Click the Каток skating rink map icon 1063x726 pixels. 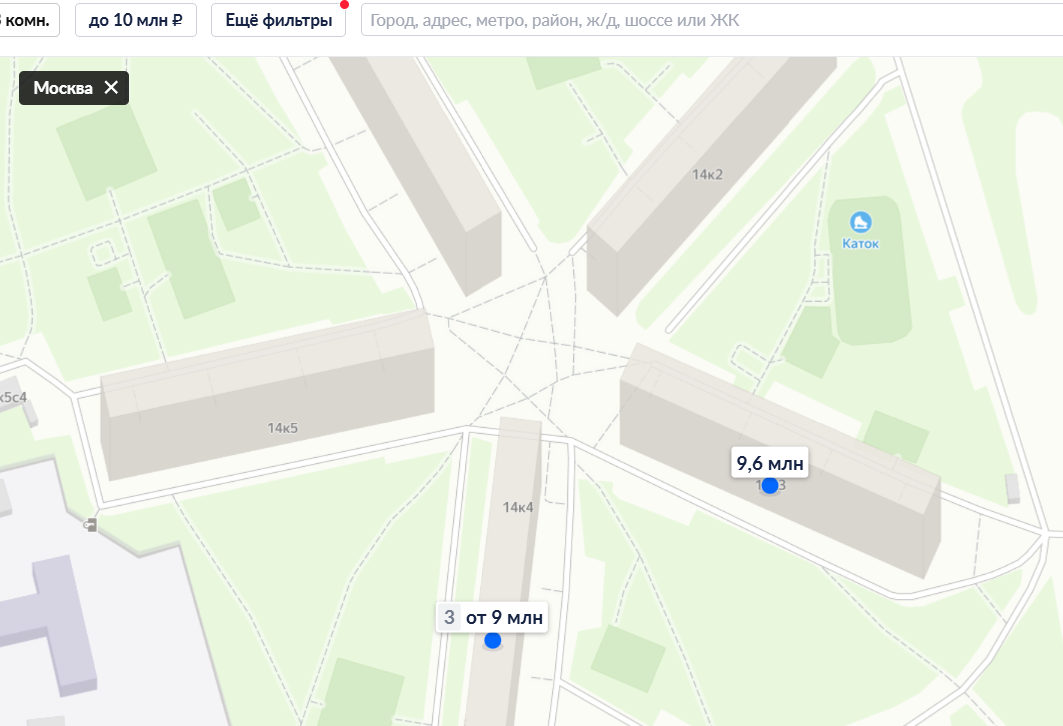coord(860,222)
